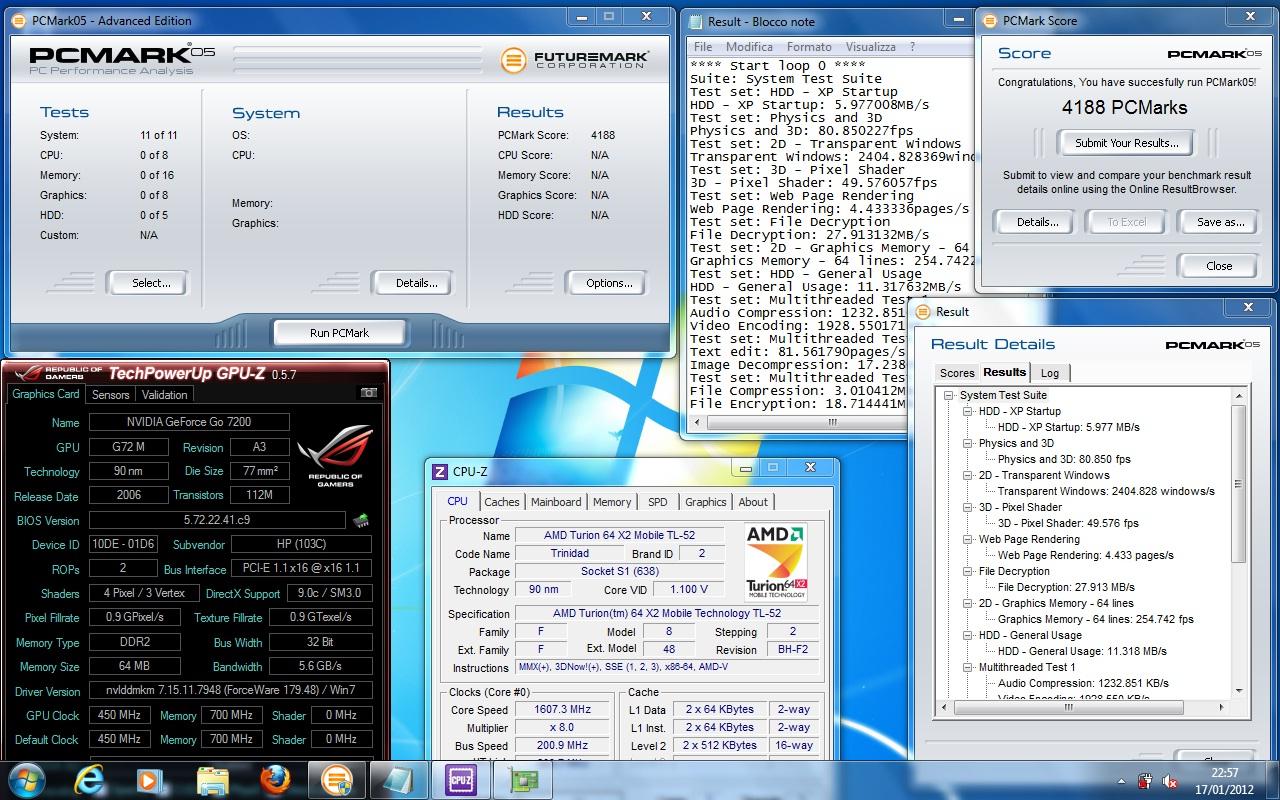Collapse File Decryption tree node
This screenshot has width=1280, height=800.
pos(968,571)
